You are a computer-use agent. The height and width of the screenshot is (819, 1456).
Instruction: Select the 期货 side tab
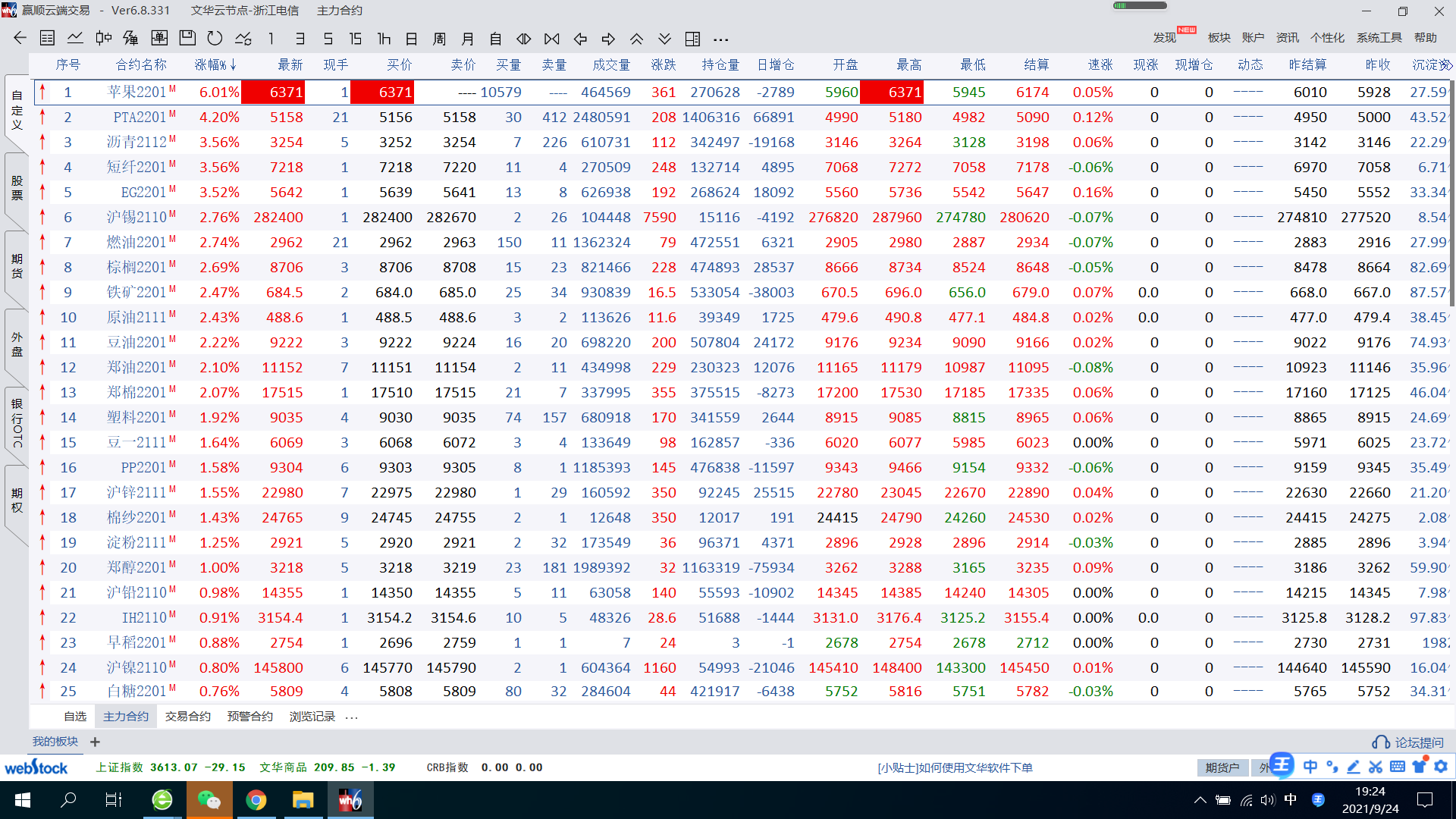[17, 266]
